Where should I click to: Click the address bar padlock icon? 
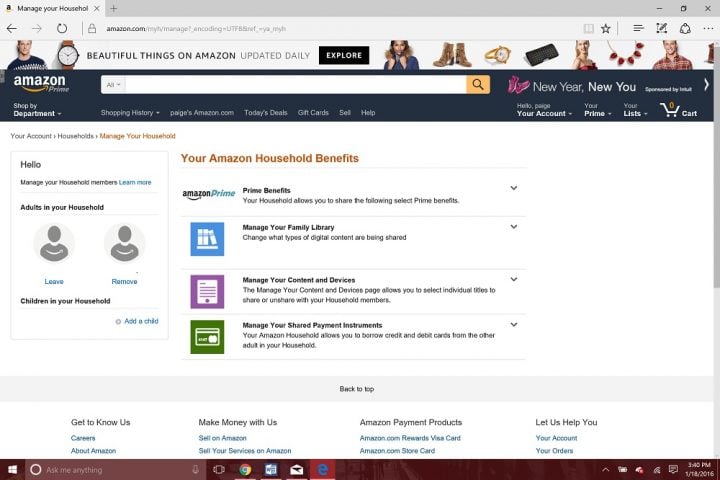[x=92, y=28]
